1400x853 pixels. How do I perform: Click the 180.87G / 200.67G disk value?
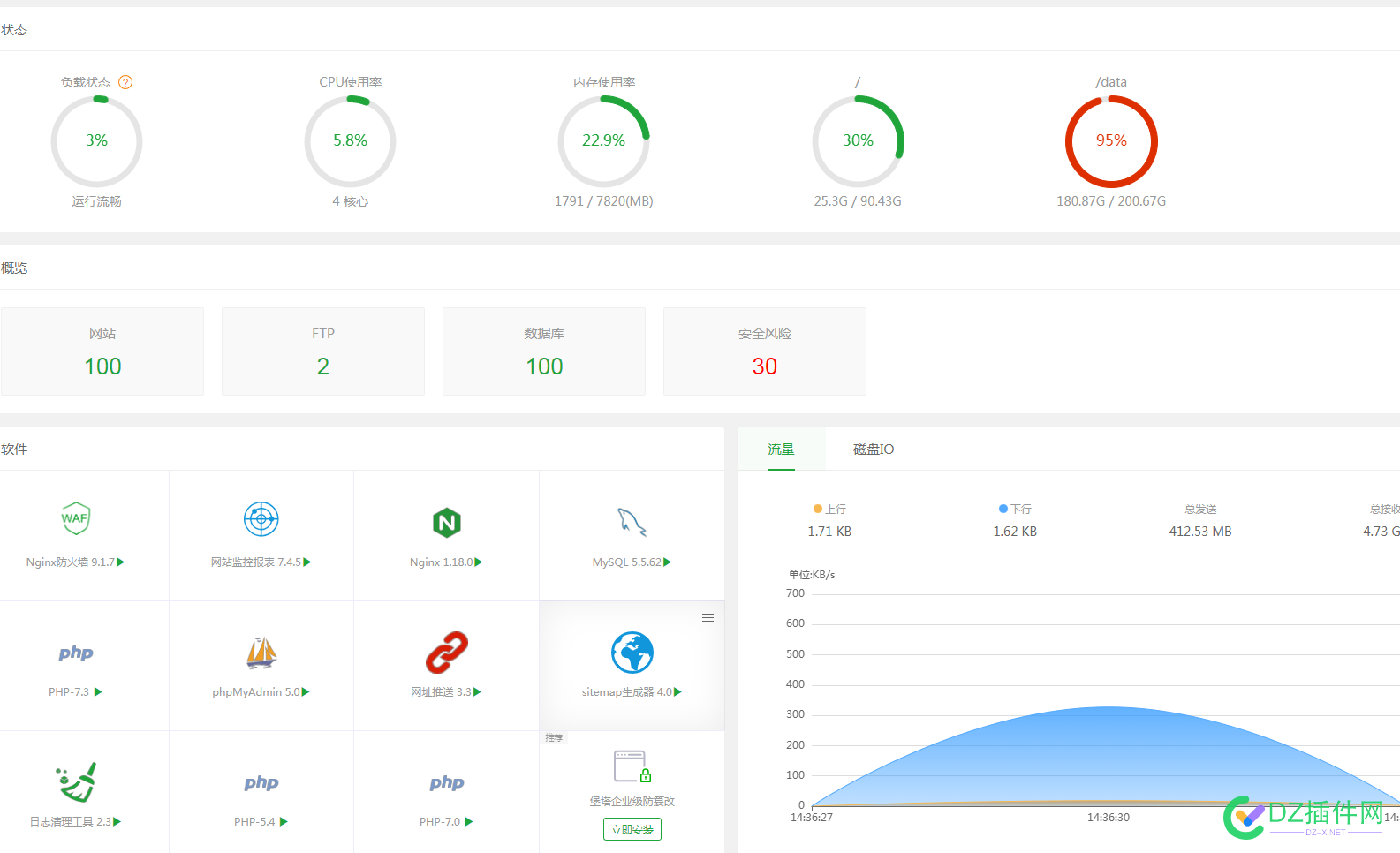click(1111, 201)
